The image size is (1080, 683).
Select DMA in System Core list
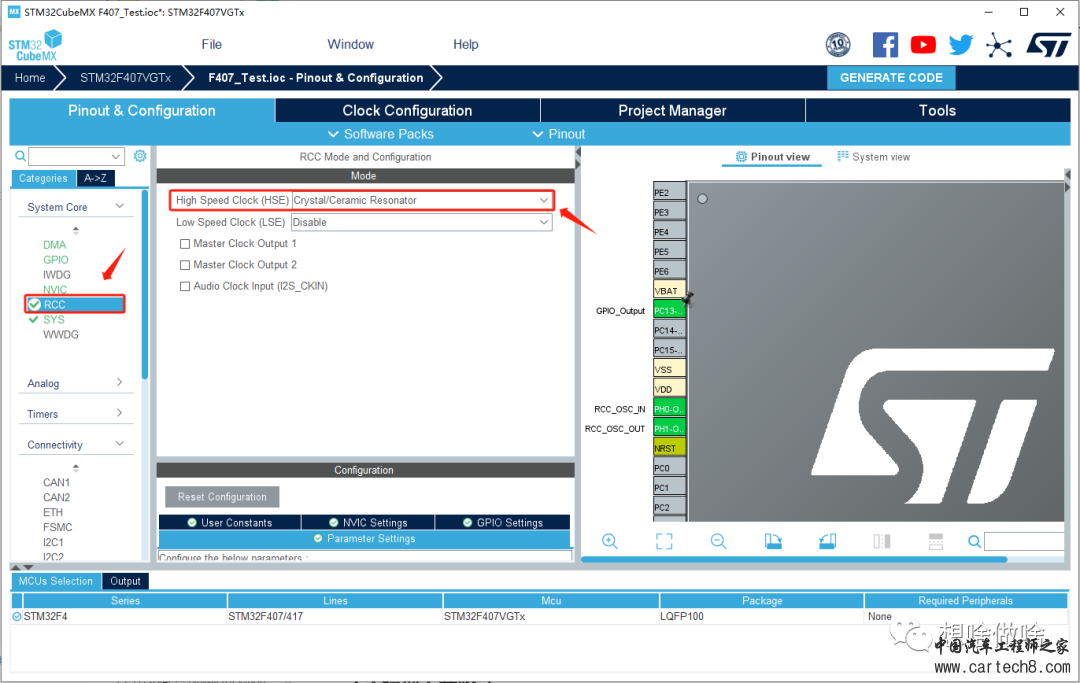coord(54,245)
